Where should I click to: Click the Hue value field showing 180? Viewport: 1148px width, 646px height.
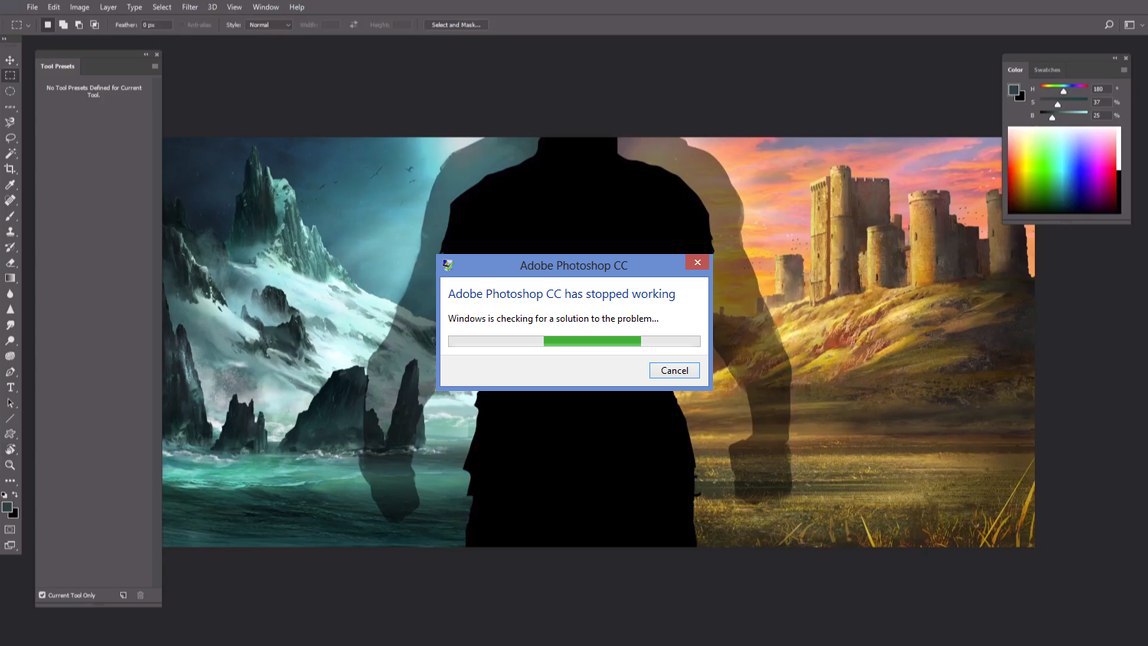click(1101, 89)
